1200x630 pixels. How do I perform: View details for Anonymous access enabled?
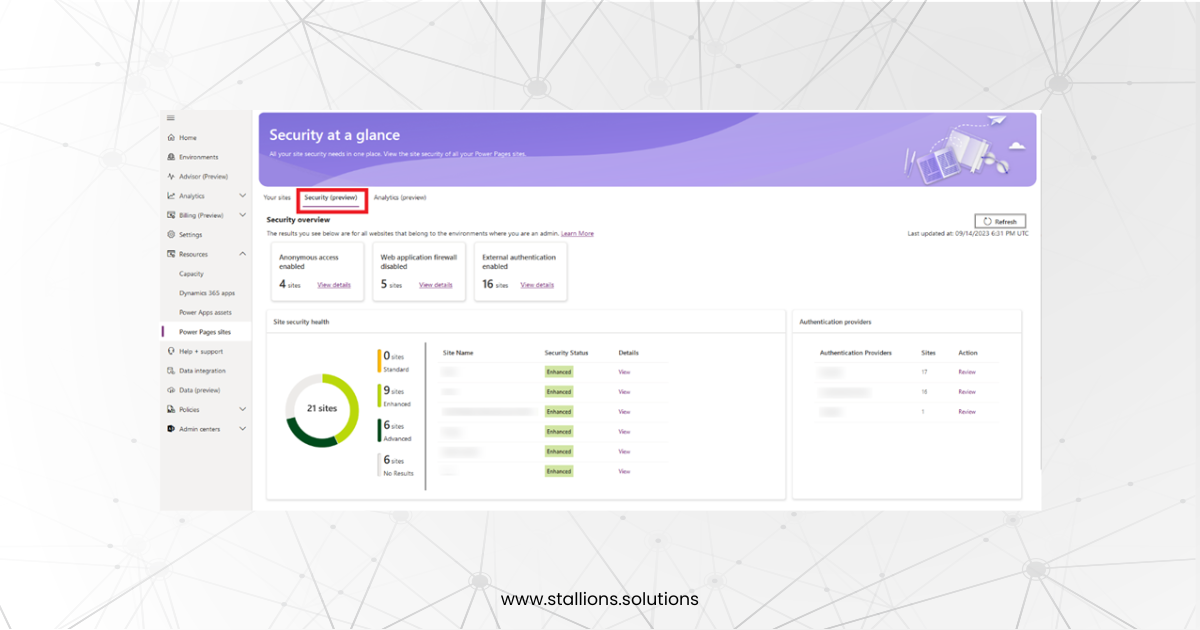click(x=334, y=285)
